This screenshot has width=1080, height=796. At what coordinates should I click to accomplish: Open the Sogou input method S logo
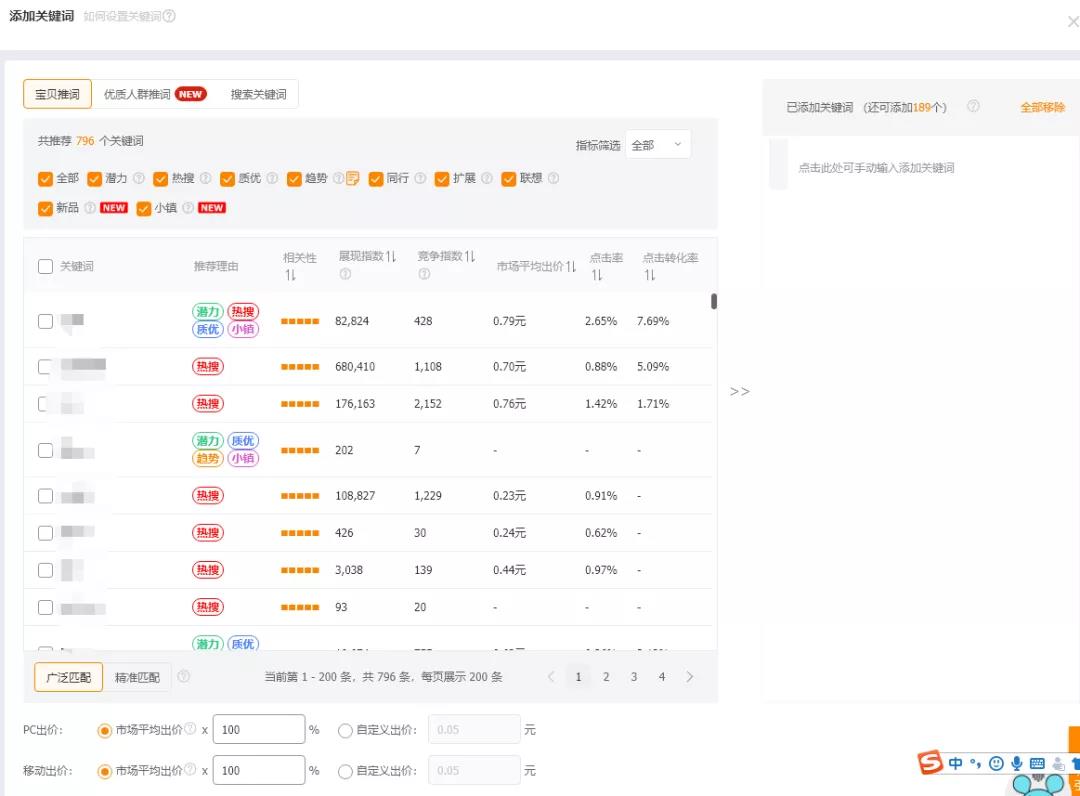(931, 763)
